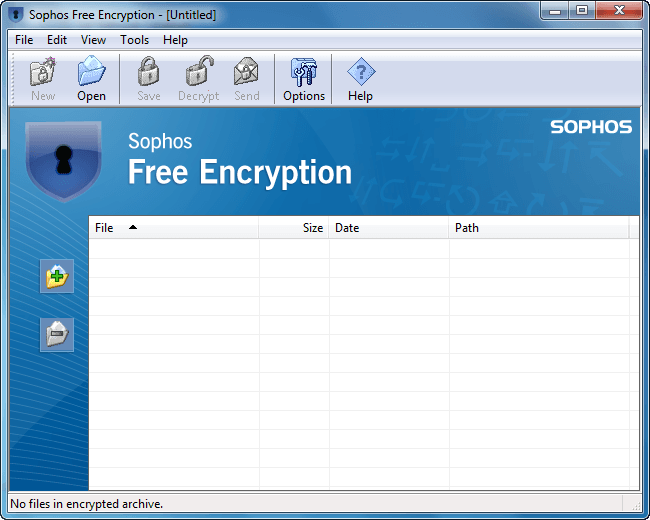Remove files using minus folder icon
Screen dimensions: 650x520
coord(57,335)
